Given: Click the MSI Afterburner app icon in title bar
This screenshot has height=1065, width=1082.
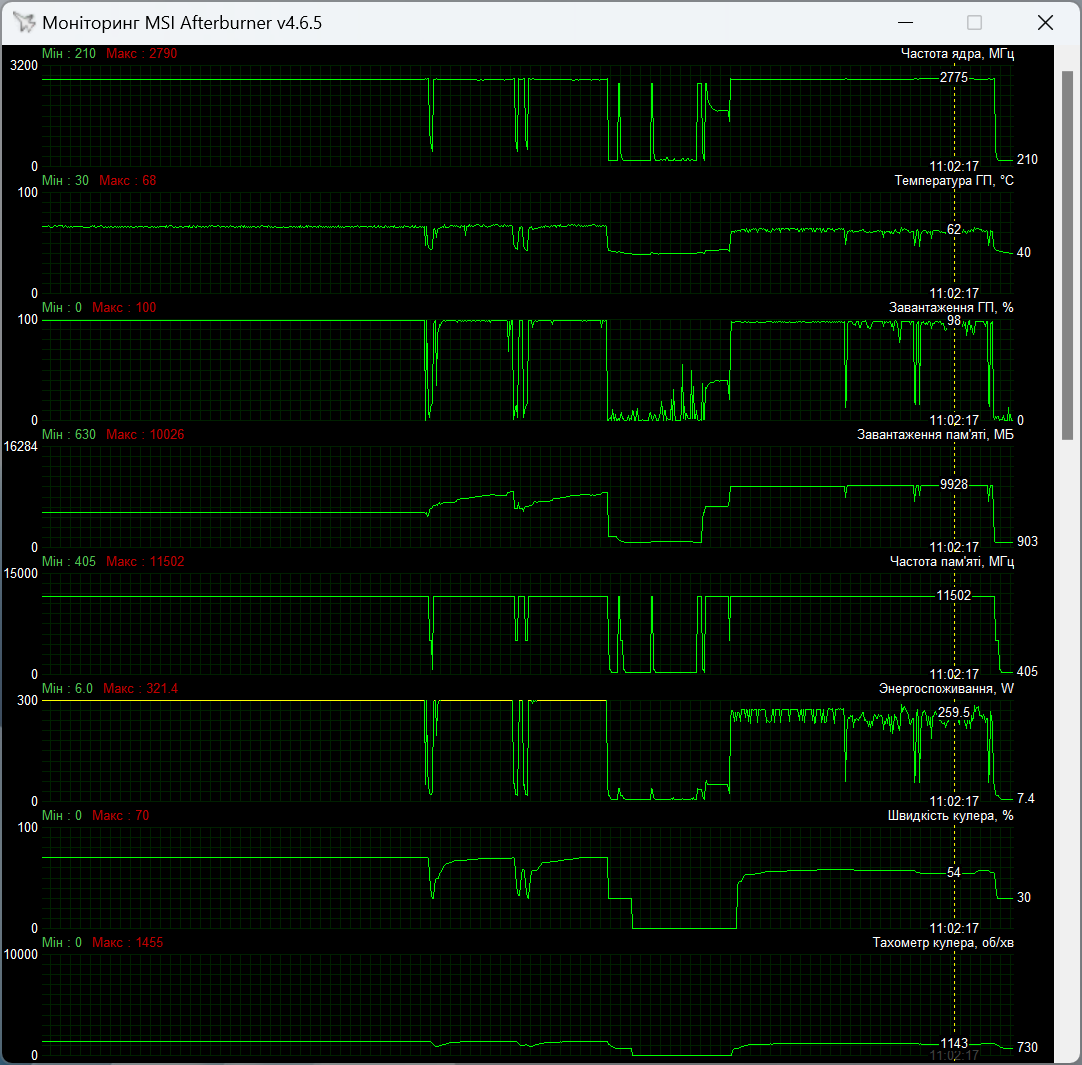Looking at the screenshot, I should tap(23, 23).
